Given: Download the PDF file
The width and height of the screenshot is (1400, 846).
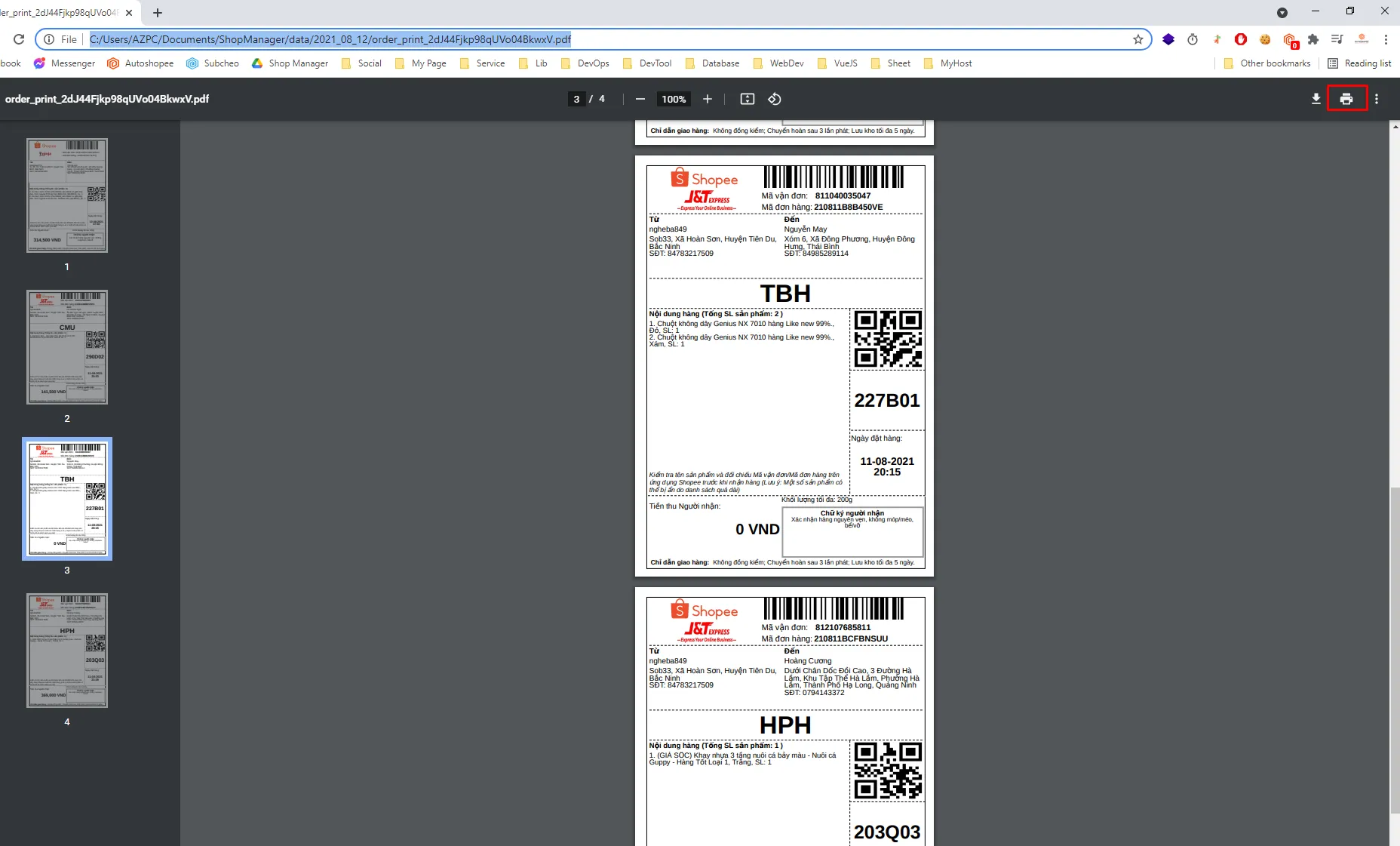Looking at the screenshot, I should 1316,99.
